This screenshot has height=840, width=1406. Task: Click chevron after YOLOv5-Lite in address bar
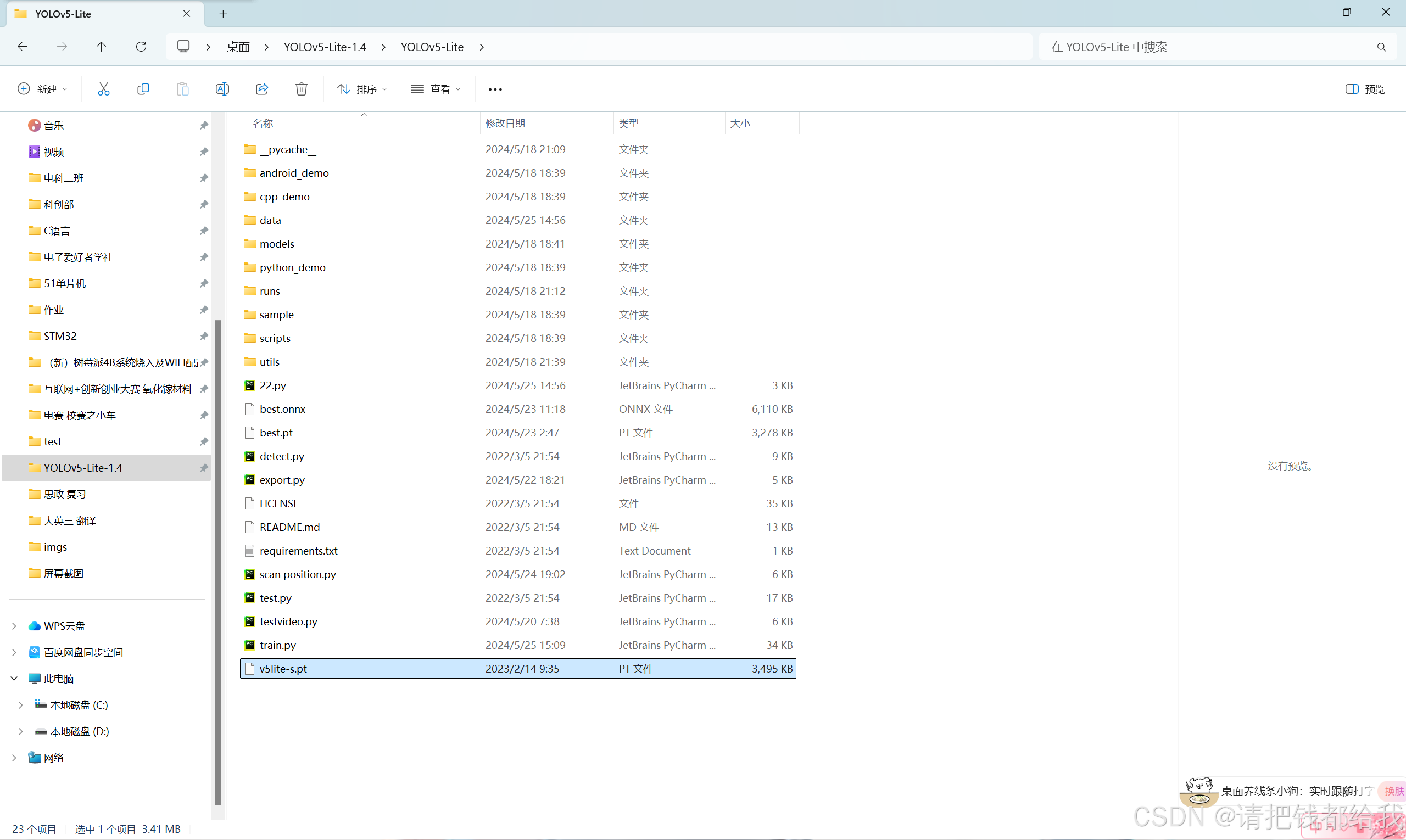point(482,47)
